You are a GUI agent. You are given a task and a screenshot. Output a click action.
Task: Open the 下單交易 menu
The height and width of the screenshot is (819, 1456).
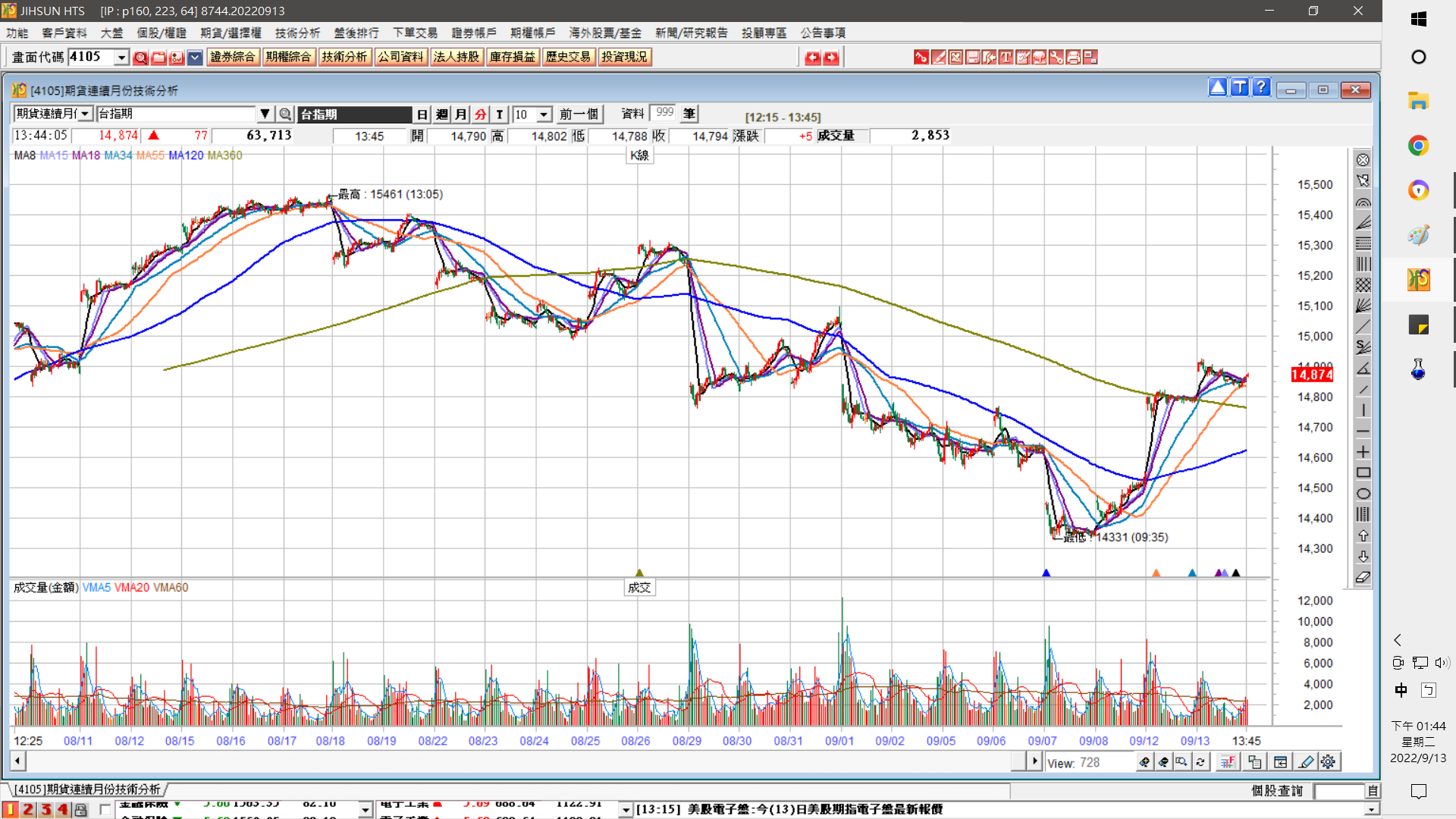point(415,33)
